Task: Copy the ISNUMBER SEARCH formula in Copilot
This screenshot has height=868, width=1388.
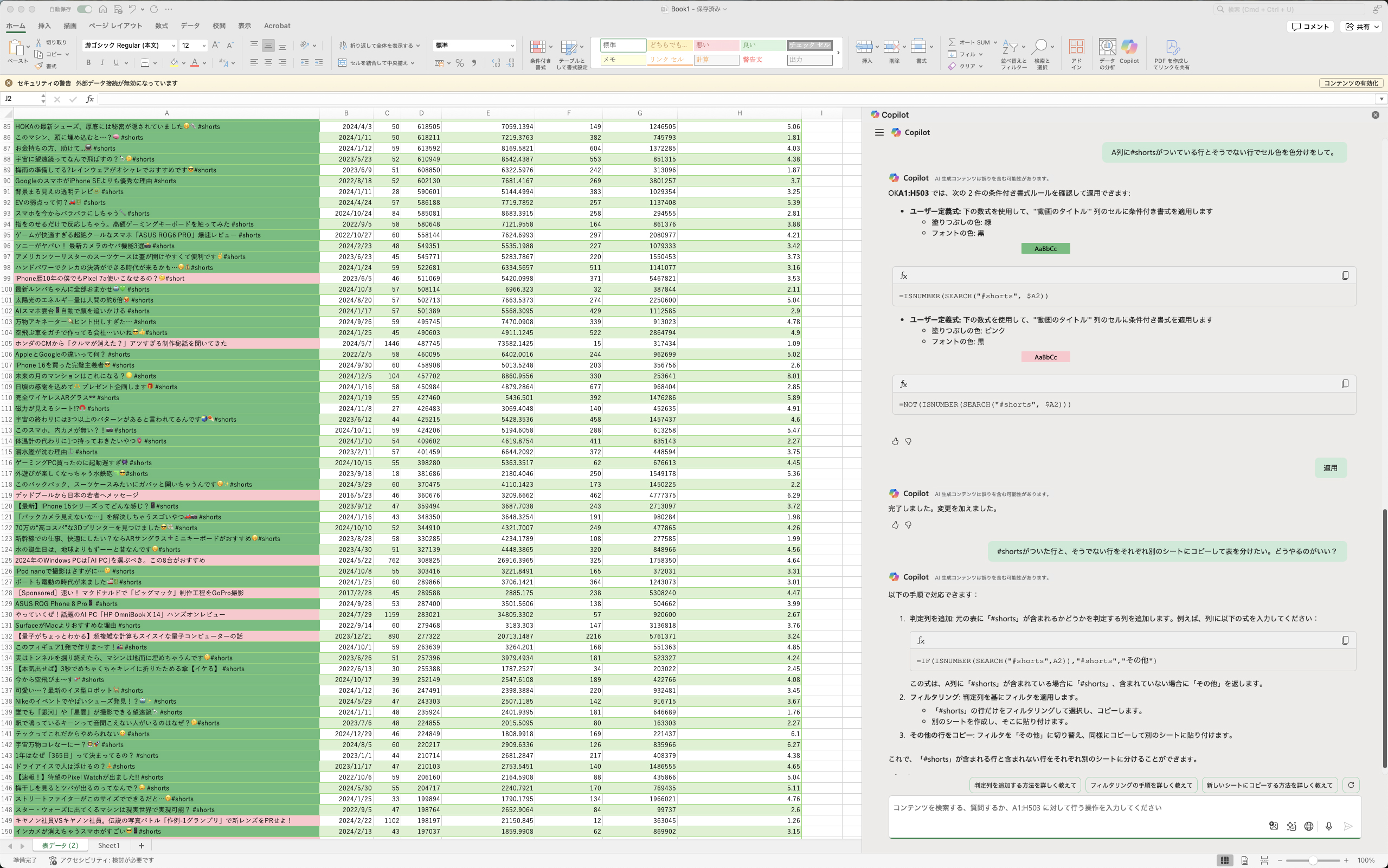Action: click(1345, 275)
